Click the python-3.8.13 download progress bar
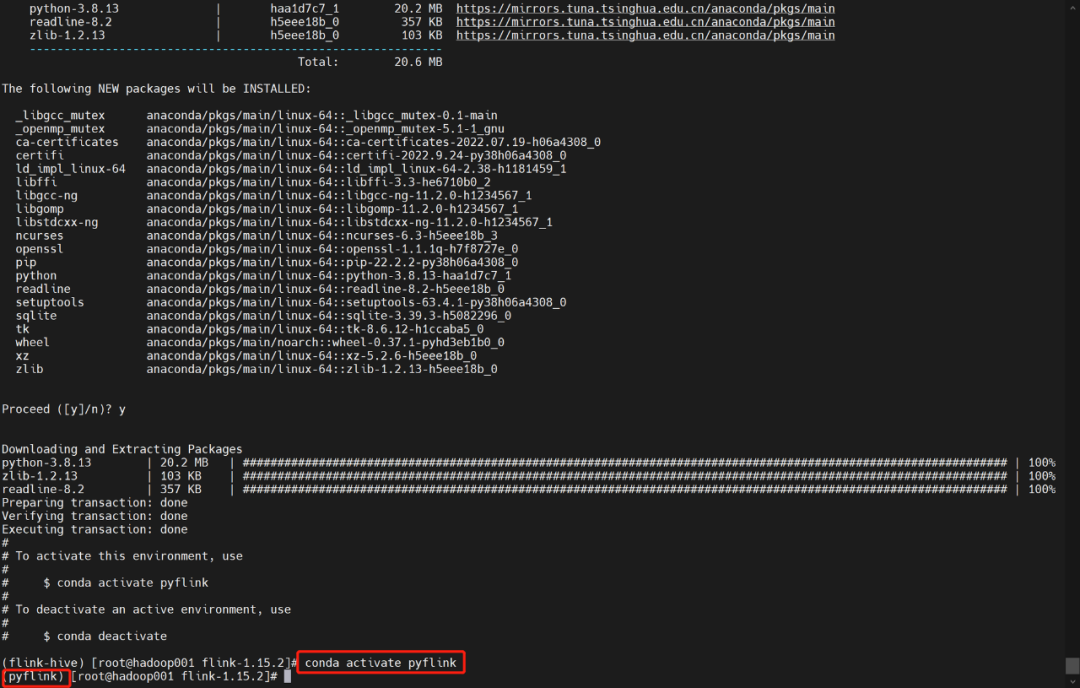This screenshot has height=688, width=1080. click(x=625, y=463)
